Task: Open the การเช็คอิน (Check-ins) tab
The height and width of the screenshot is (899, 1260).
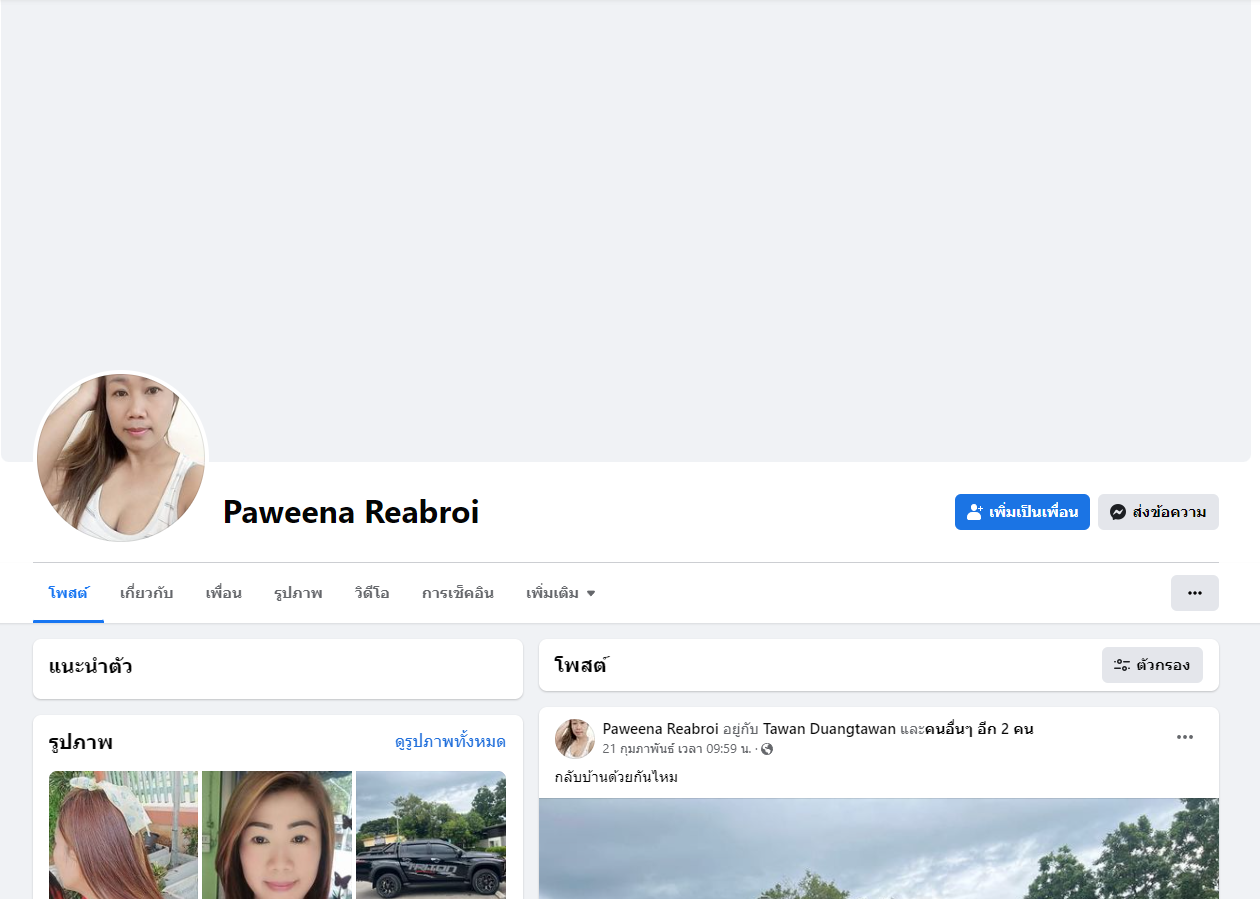Action: [x=457, y=593]
